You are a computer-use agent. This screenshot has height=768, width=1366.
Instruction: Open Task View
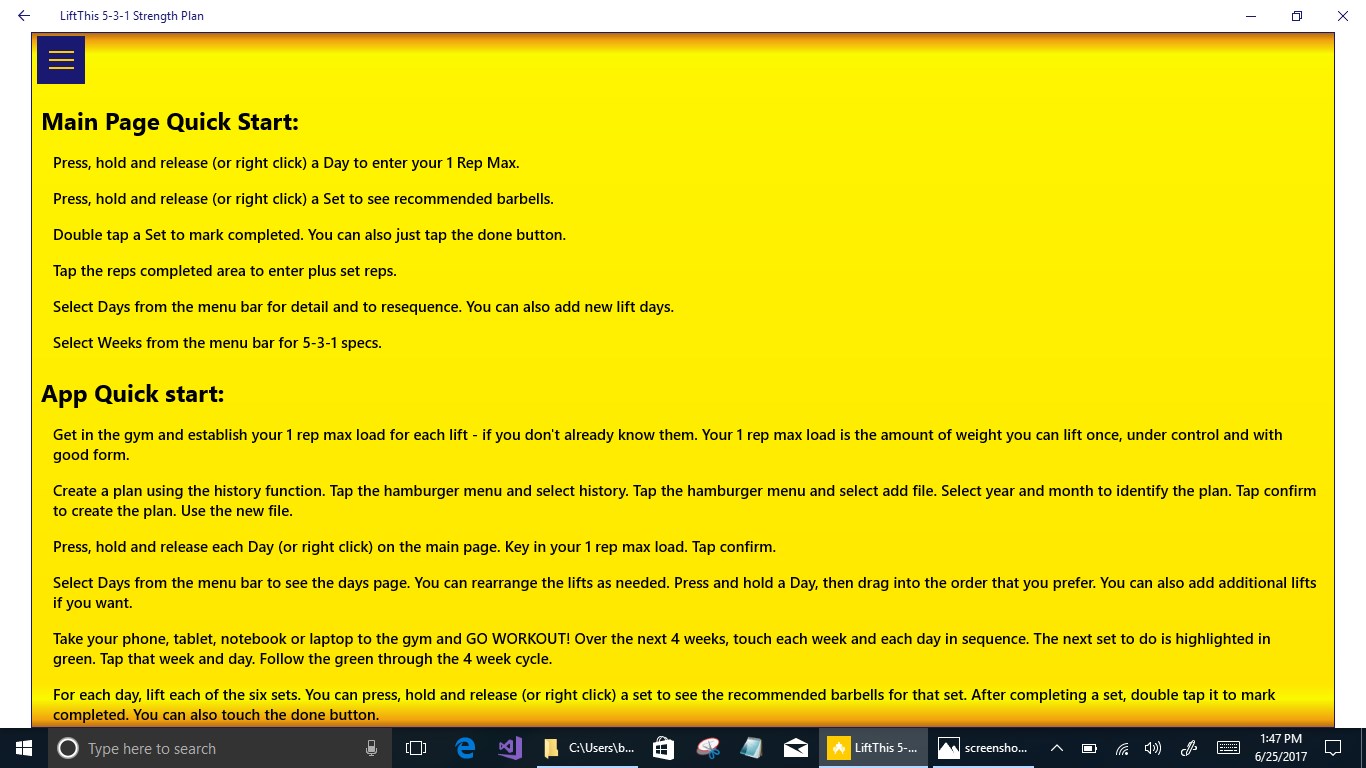click(415, 748)
